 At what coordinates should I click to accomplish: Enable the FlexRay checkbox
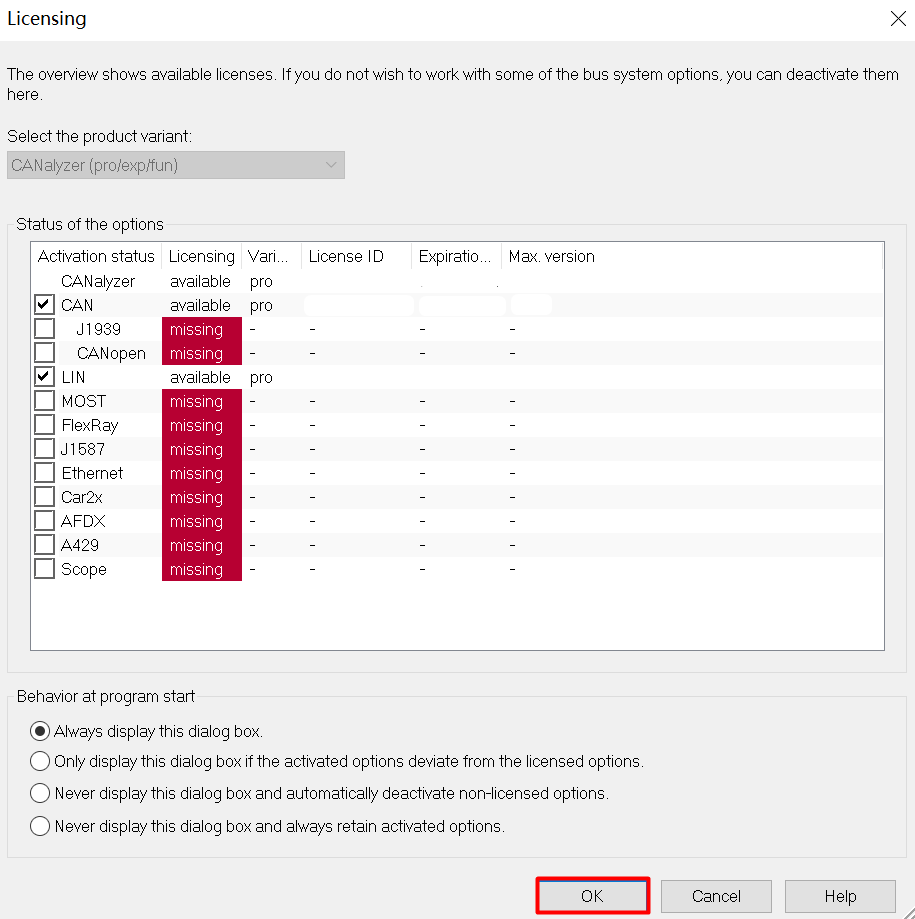[44, 425]
